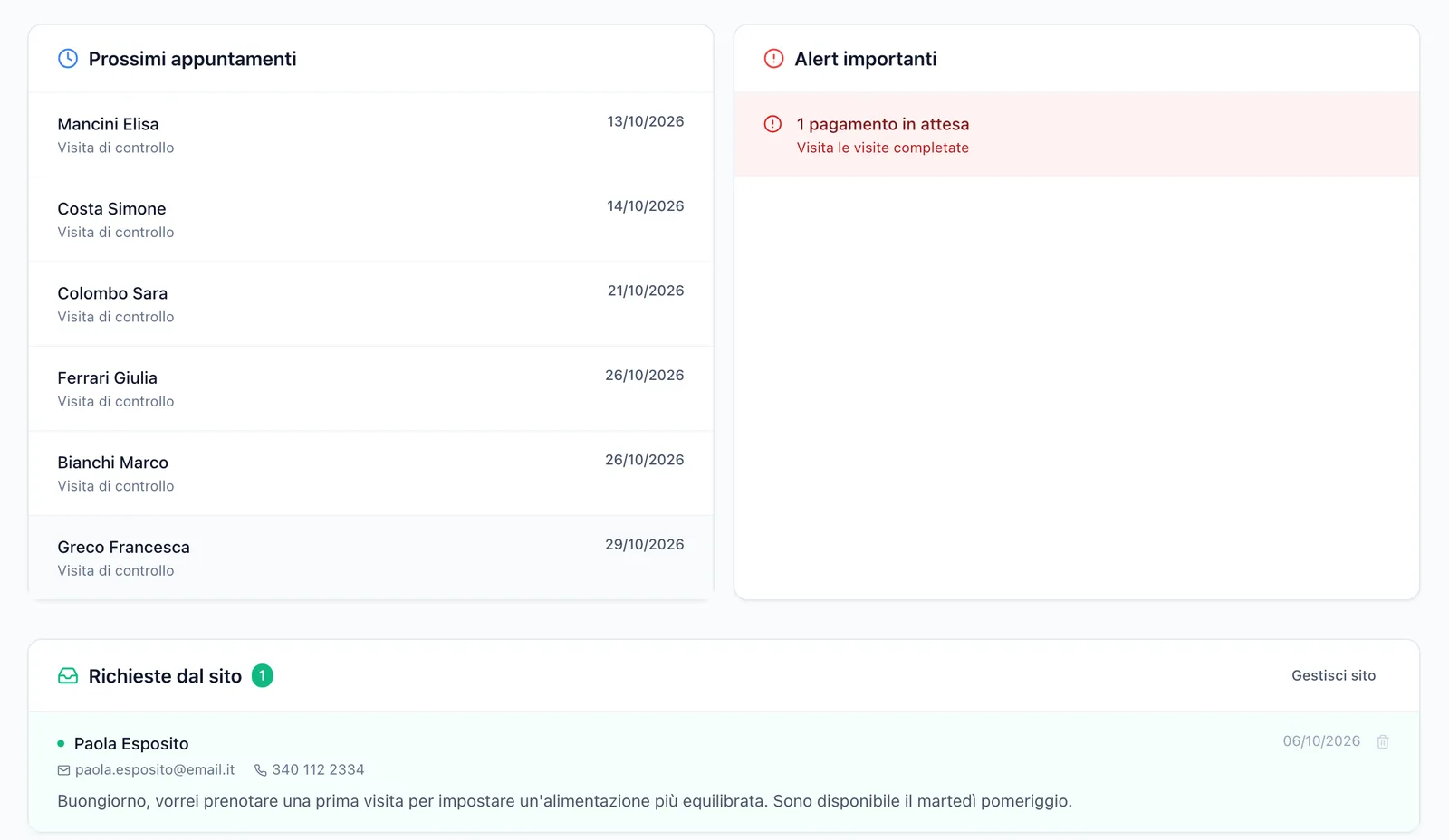Click the date 29/10/2026
Image resolution: width=1449 pixels, height=840 pixels.
pos(644,545)
